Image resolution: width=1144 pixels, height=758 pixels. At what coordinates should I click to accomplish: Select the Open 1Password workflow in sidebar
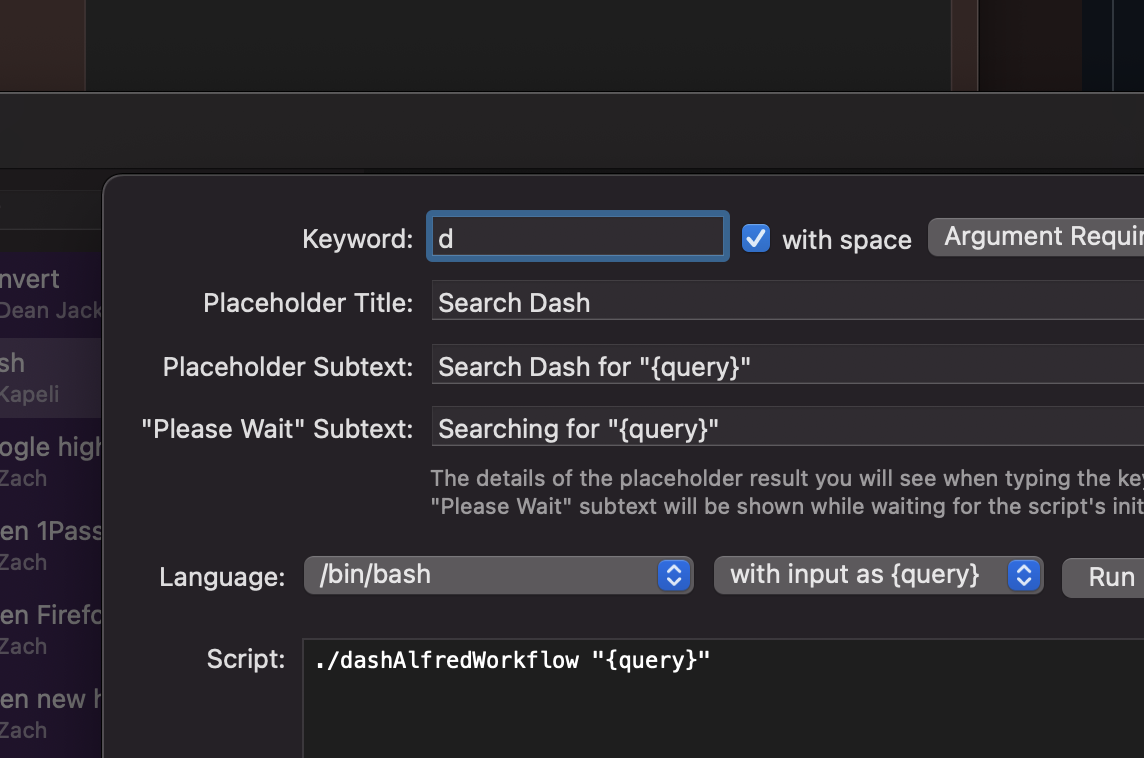[50, 546]
